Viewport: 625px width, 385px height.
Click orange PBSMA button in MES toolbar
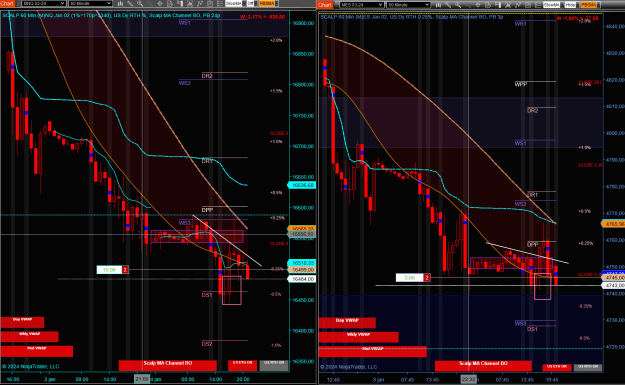pyautogui.click(x=589, y=5)
